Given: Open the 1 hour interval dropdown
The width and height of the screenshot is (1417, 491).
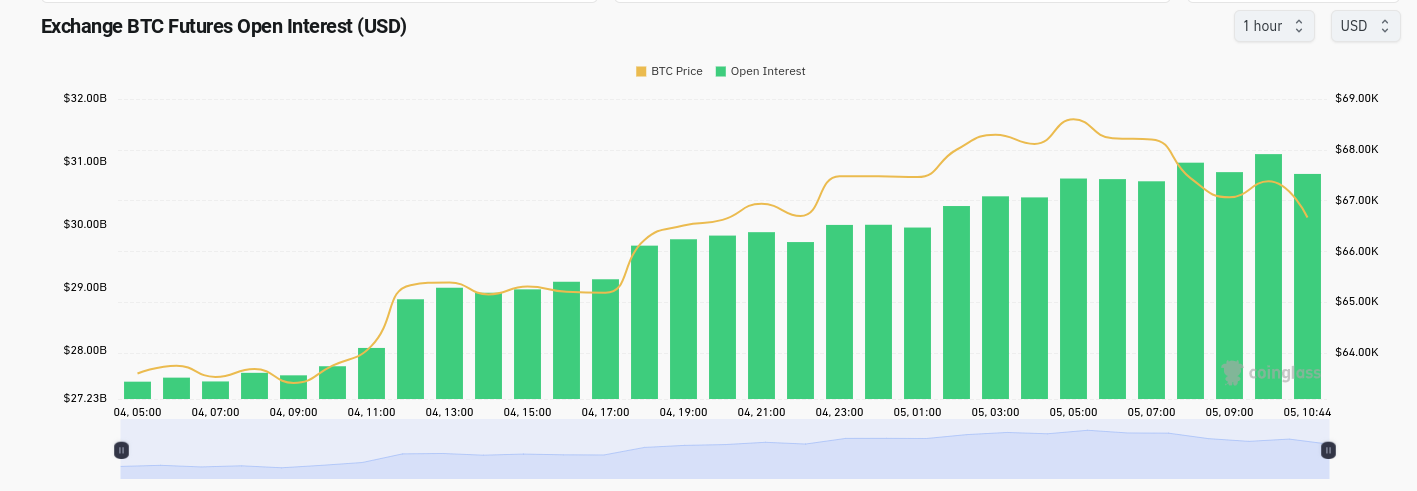Looking at the screenshot, I should coord(1274,26).
